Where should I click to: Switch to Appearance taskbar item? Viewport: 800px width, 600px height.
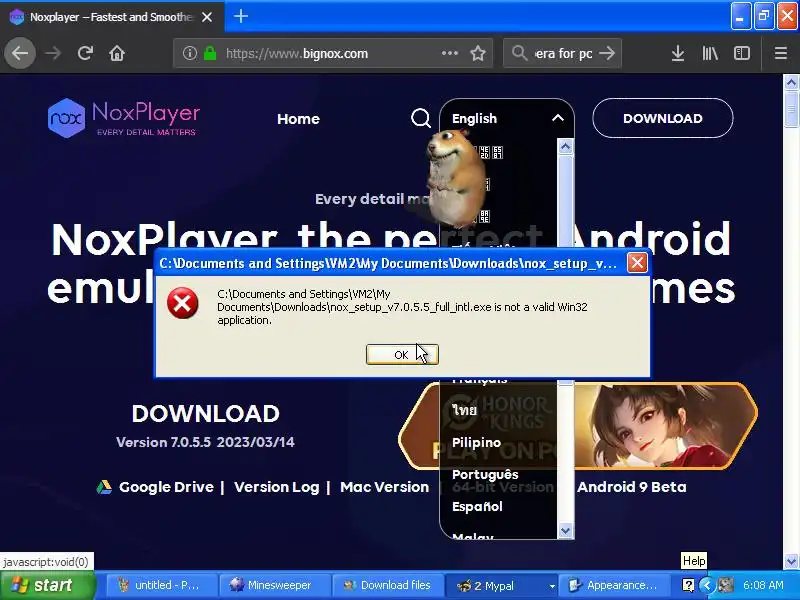(614, 585)
